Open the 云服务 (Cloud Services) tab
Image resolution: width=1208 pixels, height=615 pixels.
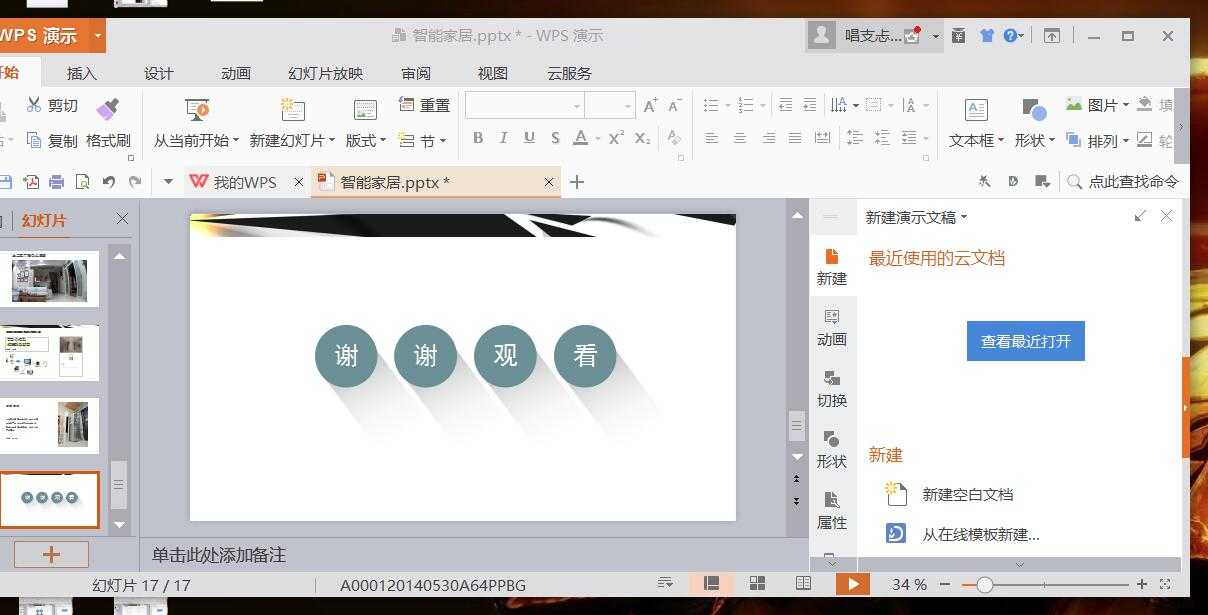point(569,73)
